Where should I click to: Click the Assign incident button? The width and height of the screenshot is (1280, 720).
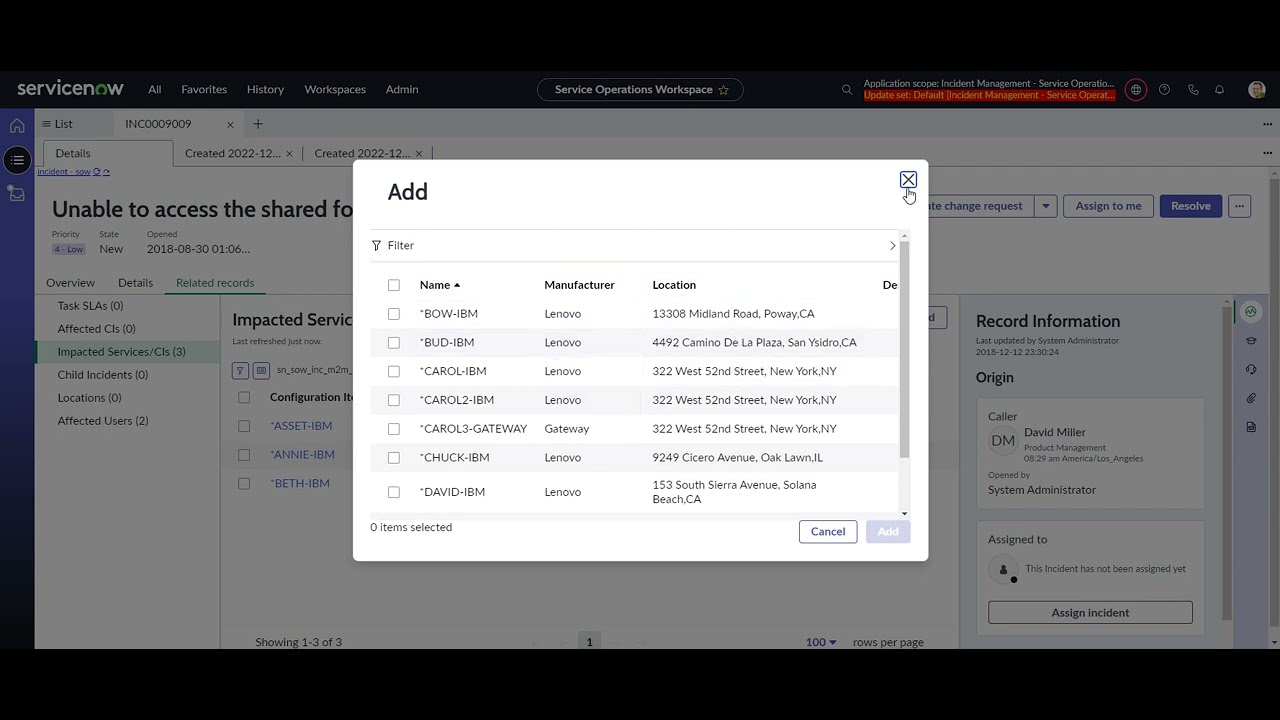pos(1090,613)
